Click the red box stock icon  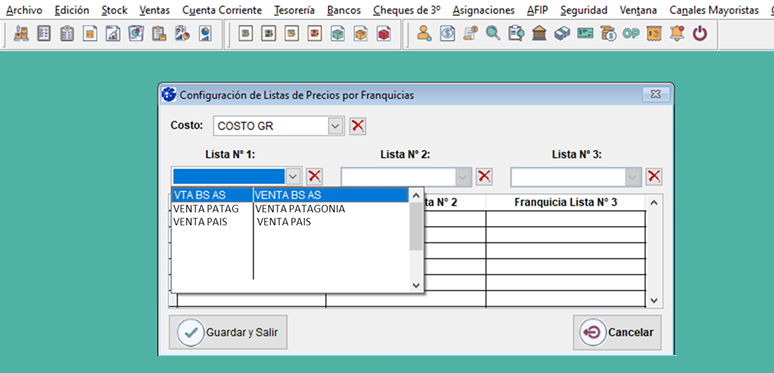click(384, 34)
